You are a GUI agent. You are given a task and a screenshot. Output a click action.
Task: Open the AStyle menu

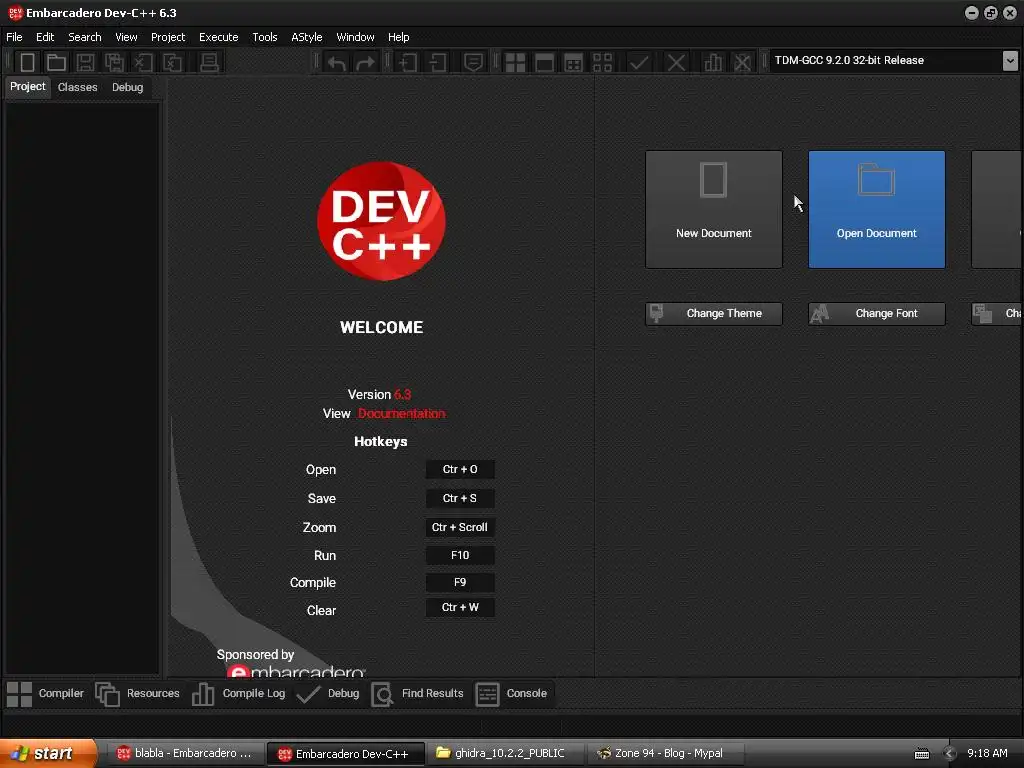pos(307,37)
